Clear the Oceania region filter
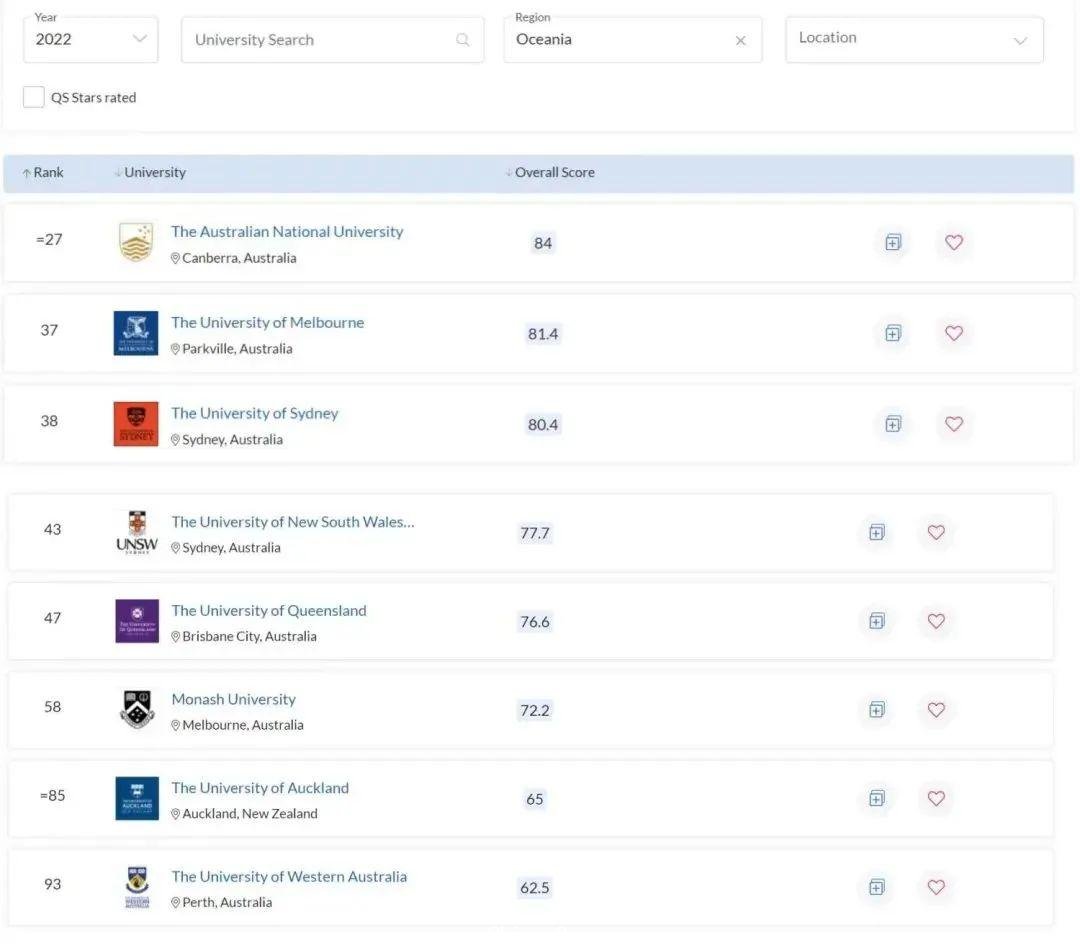This screenshot has width=1080, height=948. [740, 41]
